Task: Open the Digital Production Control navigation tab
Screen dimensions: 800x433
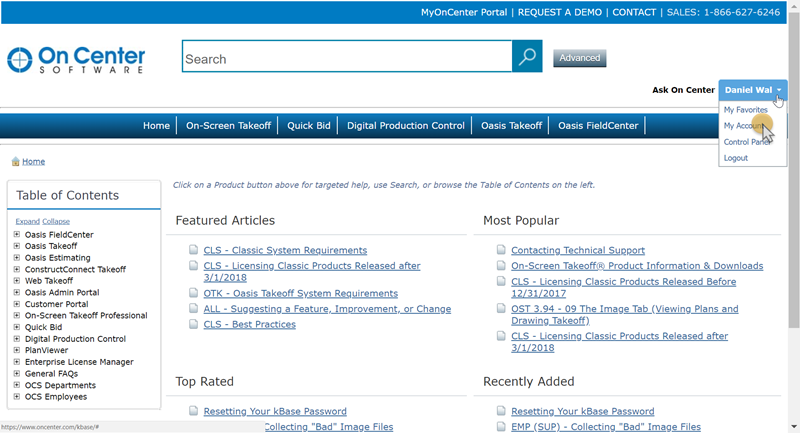Action: click(406, 125)
